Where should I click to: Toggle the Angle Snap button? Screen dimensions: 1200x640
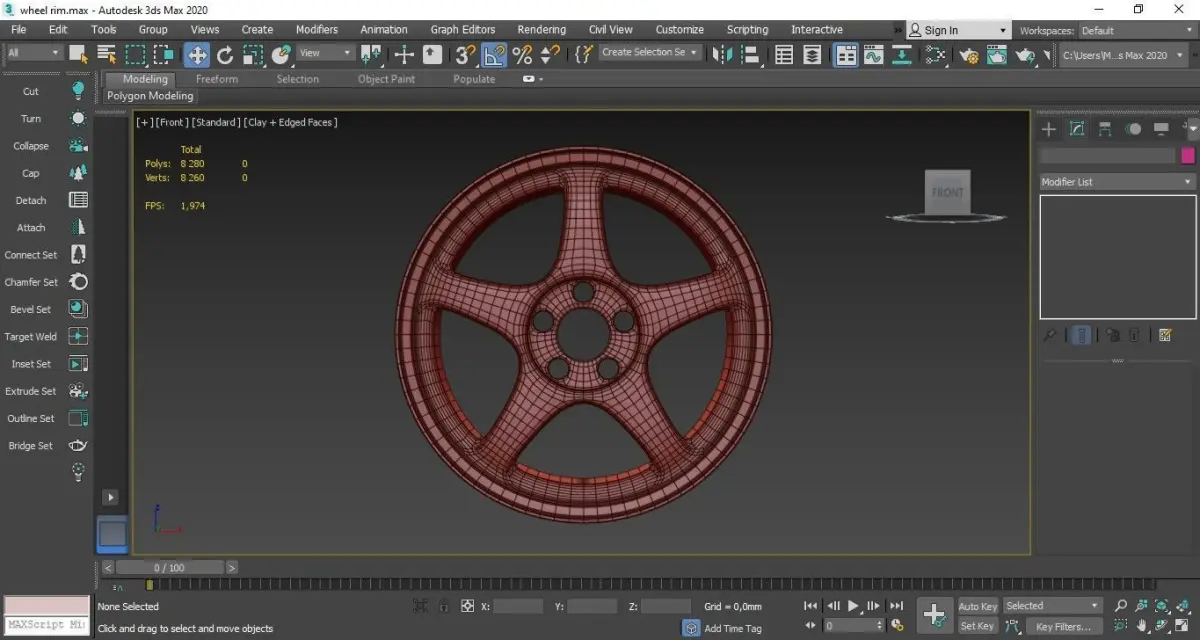click(x=493, y=54)
